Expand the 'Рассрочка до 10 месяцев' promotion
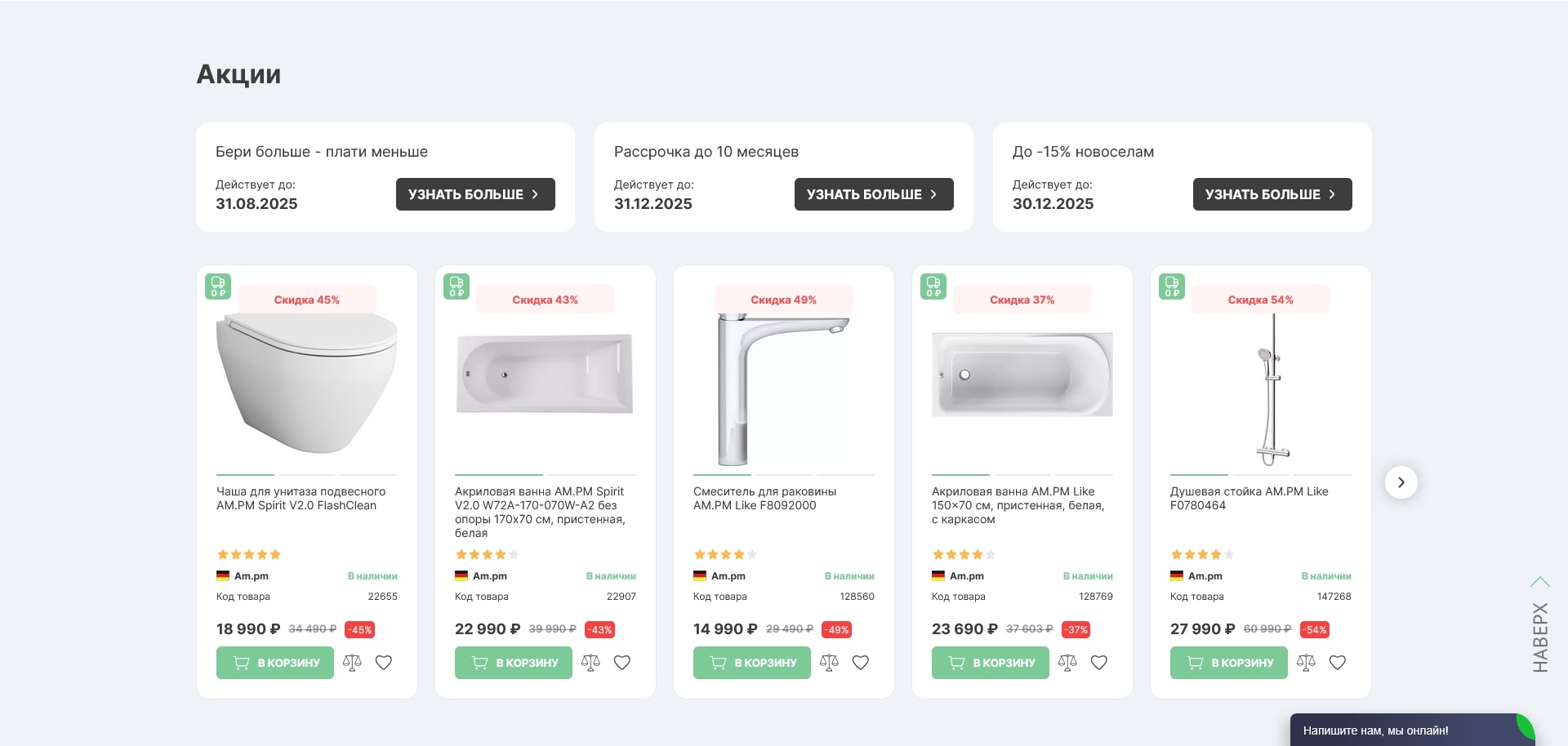 tap(874, 194)
